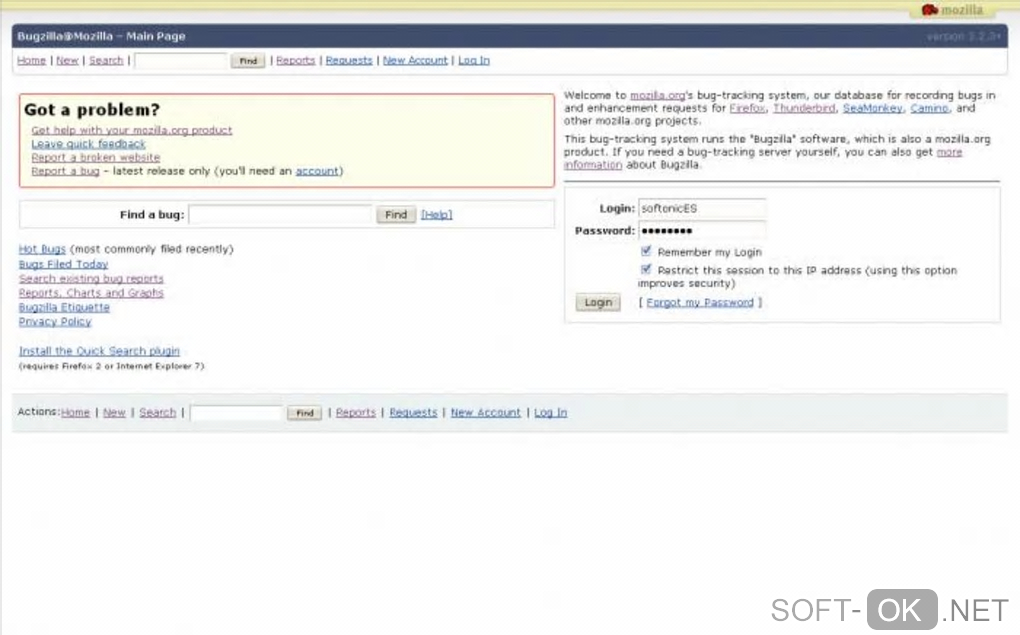
Task: Click the top navigation quick search field
Action: 181,61
